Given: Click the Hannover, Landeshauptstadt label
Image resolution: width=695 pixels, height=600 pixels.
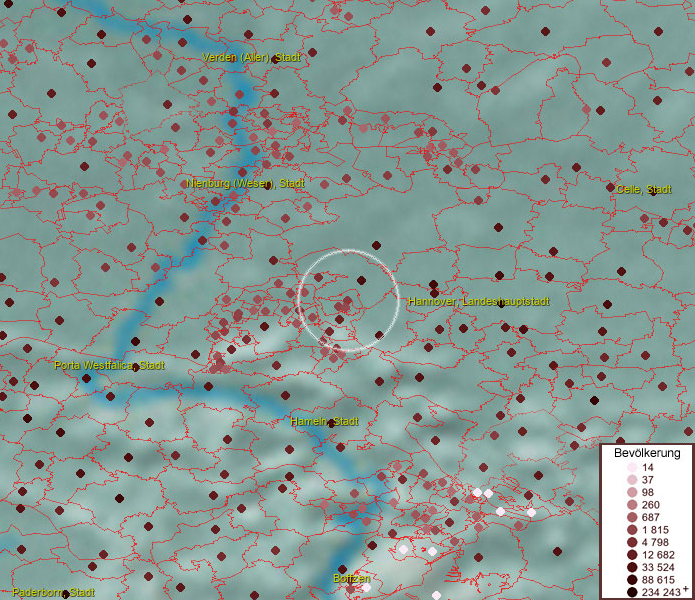Looking at the screenshot, I should [x=479, y=301].
